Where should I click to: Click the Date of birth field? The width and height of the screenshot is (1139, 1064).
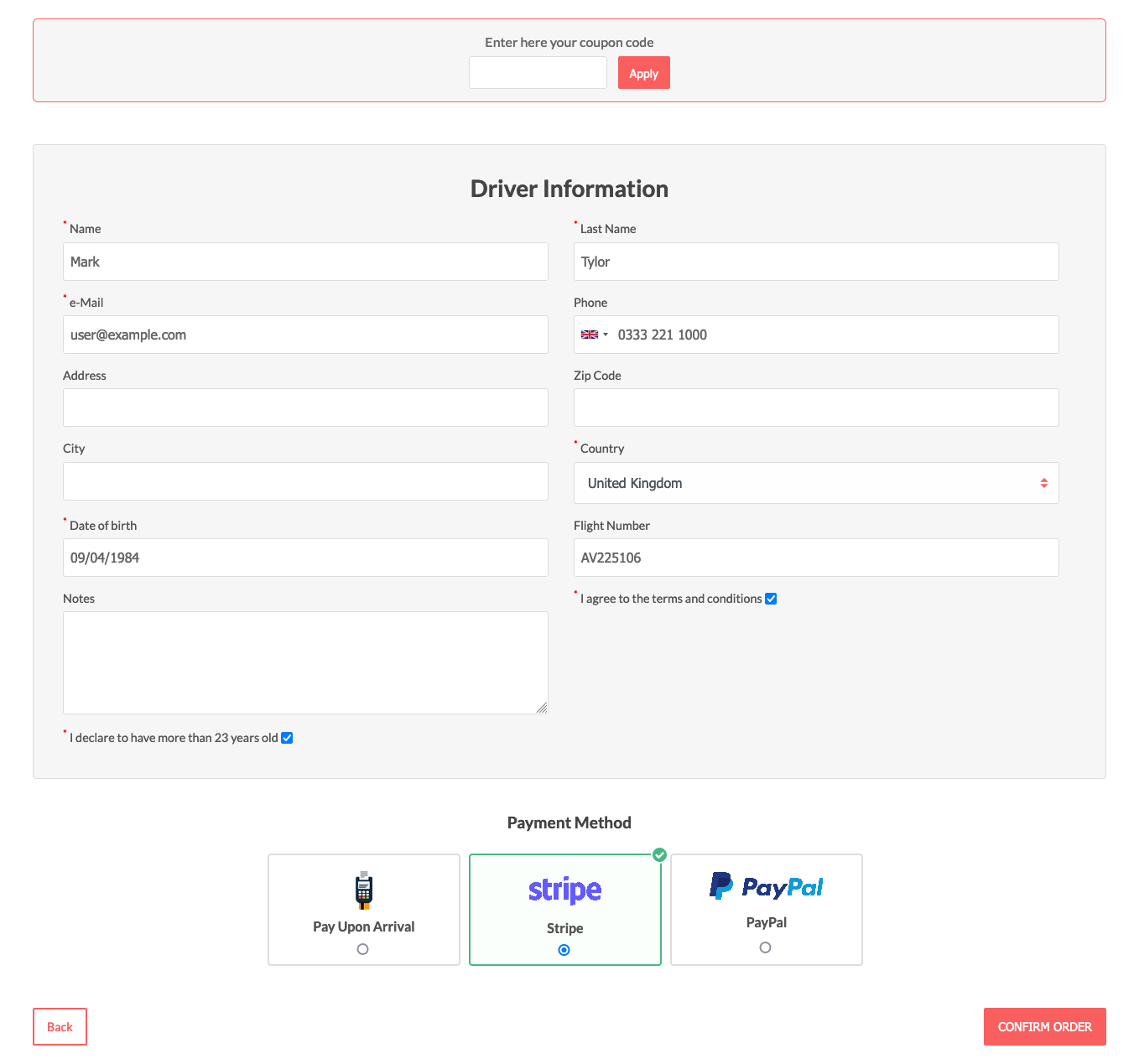[x=305, y=558]
